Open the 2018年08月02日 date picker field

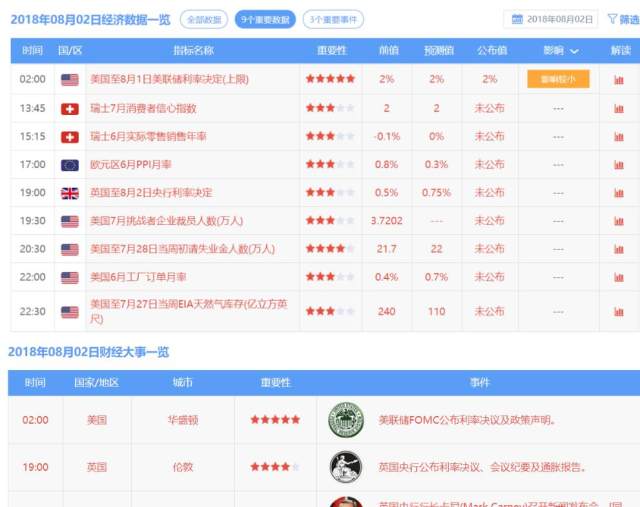coord(551,19)
